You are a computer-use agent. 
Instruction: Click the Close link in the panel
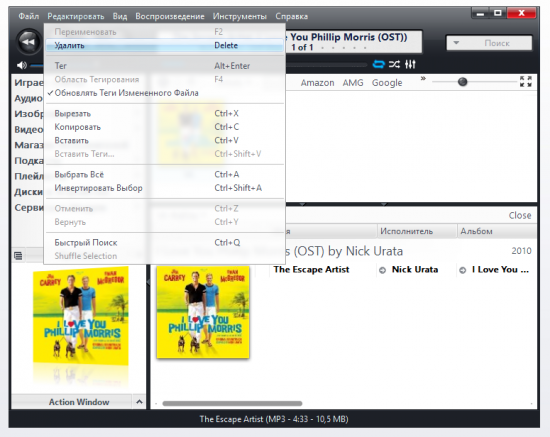[x=520, y=215]
